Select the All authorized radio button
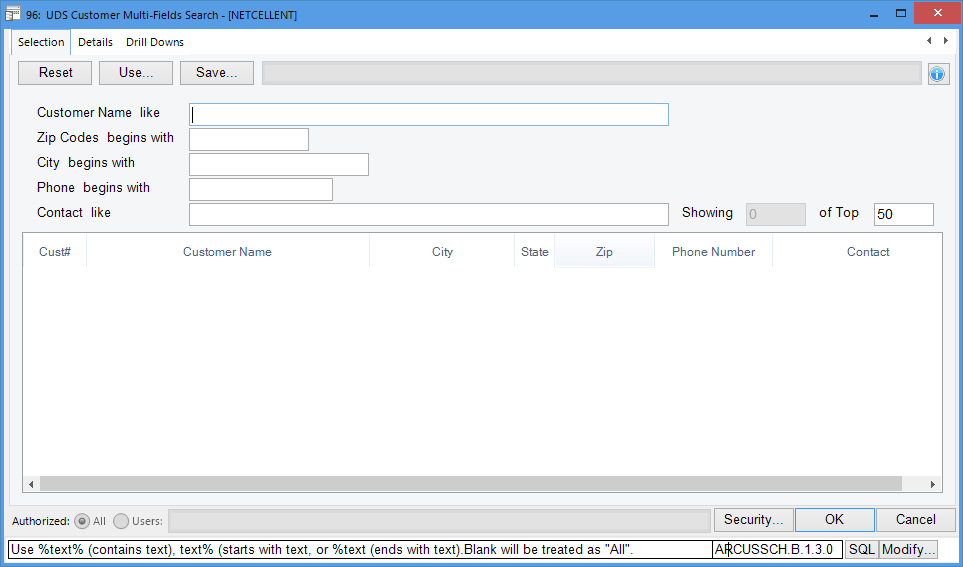This screenshot has width=963, height=567. [x=82, y=521]
